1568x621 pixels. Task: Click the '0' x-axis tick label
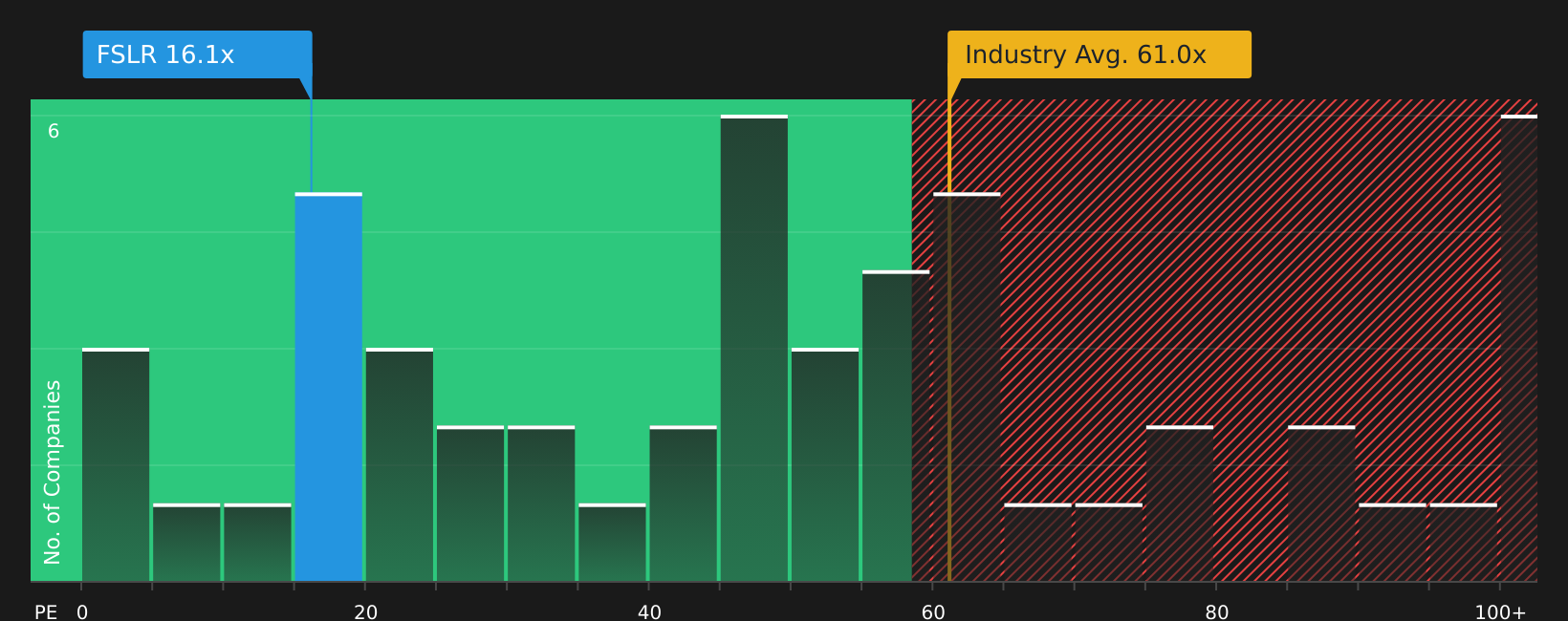point(82,612)
